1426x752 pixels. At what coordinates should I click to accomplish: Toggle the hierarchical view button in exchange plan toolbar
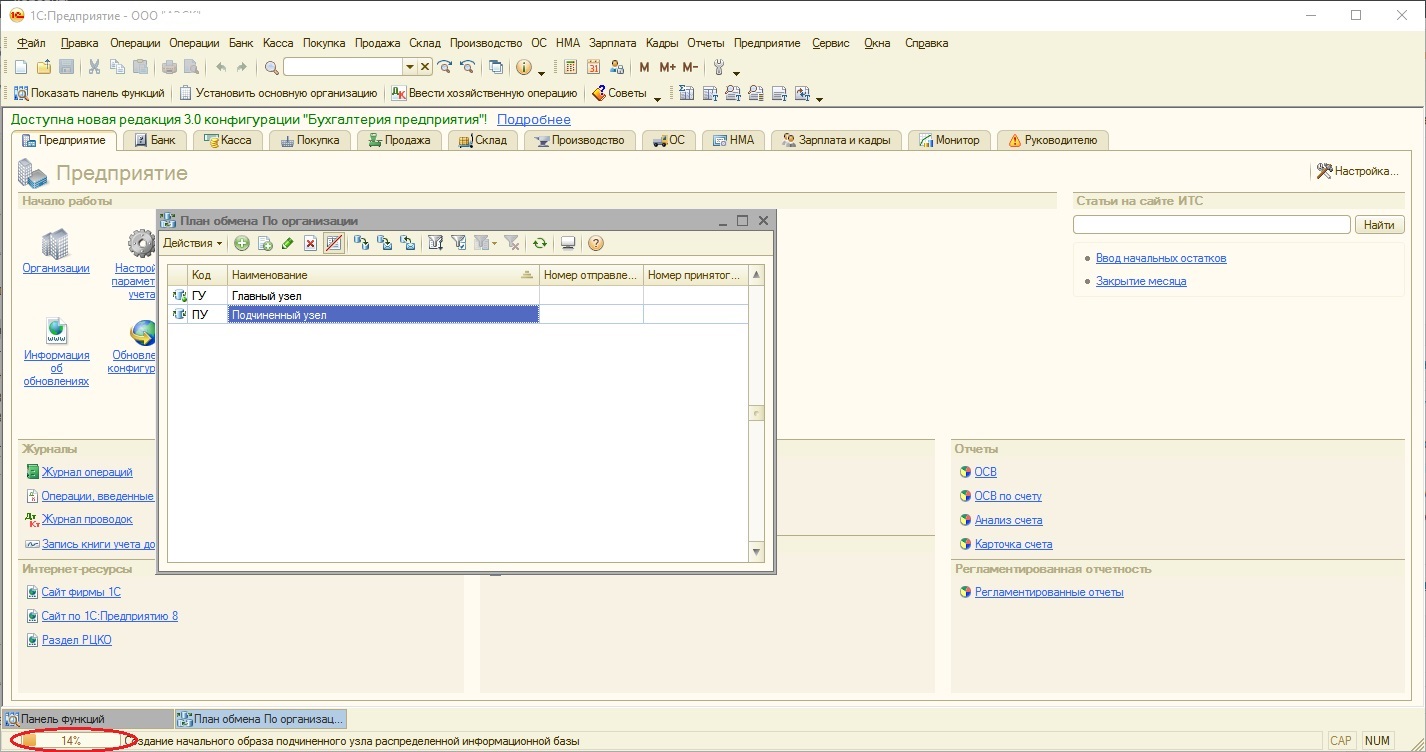(x=334, y=243)
